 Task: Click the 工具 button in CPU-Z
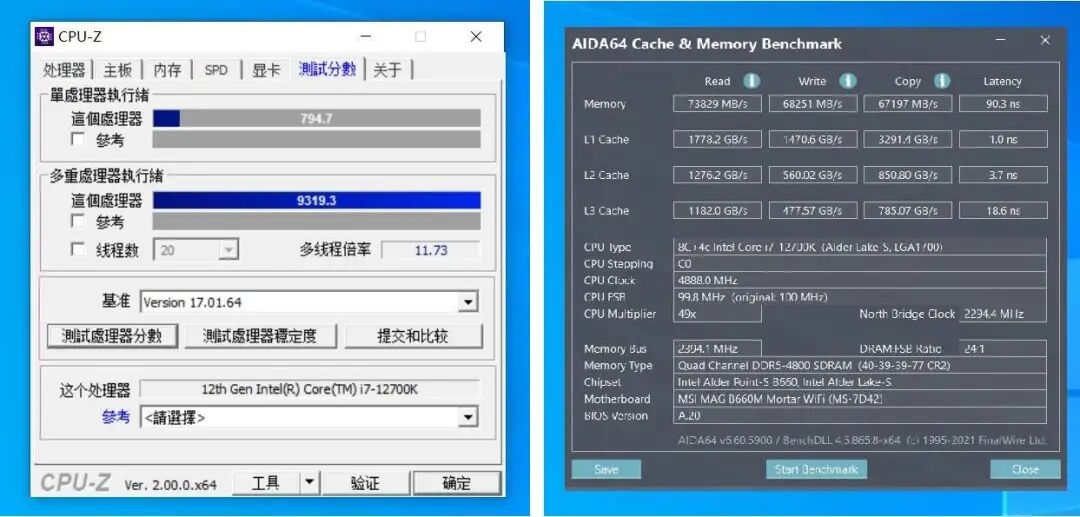click(x=266, y=483)
